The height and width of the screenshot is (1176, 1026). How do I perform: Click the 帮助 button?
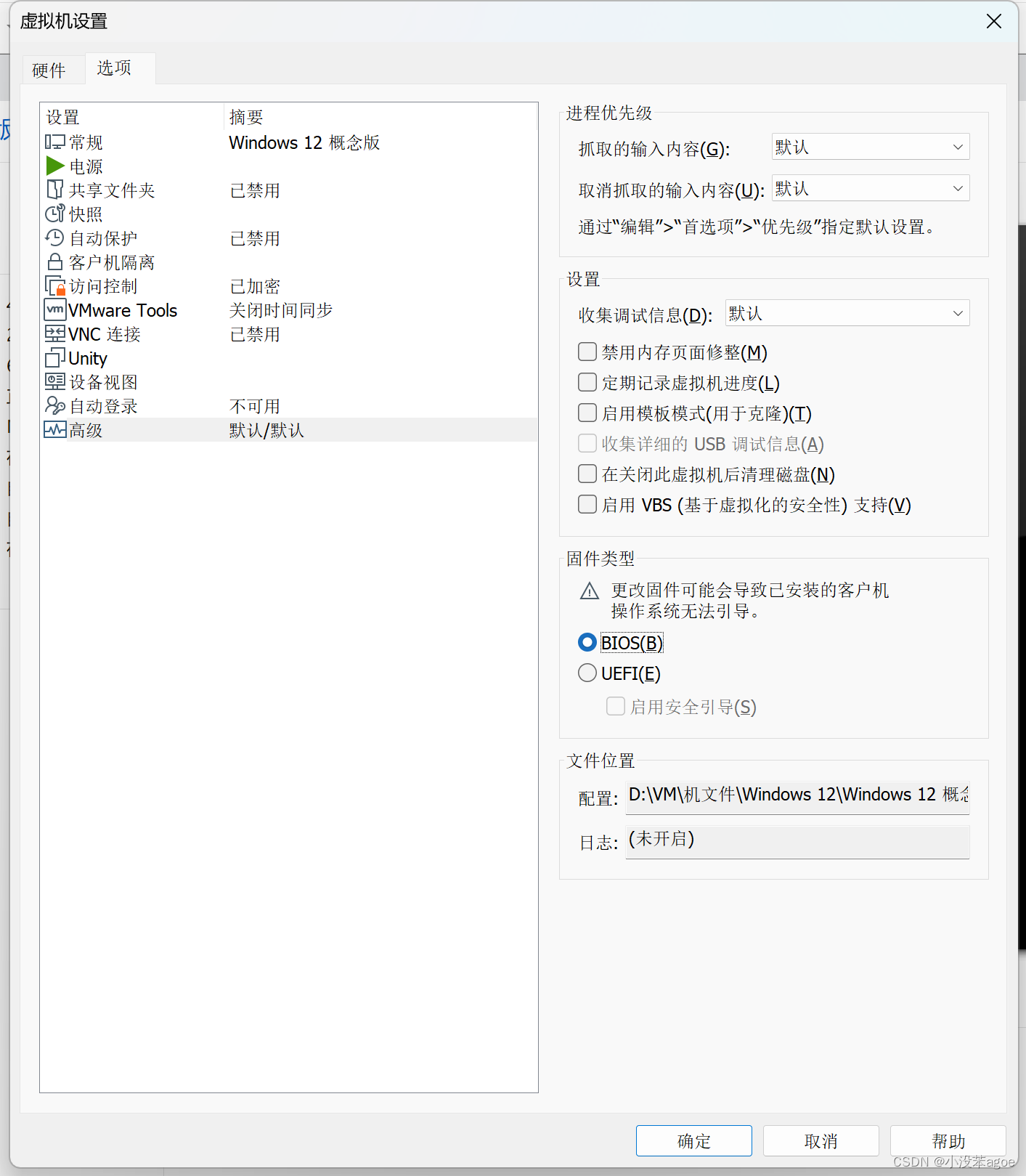point(948,1141)
